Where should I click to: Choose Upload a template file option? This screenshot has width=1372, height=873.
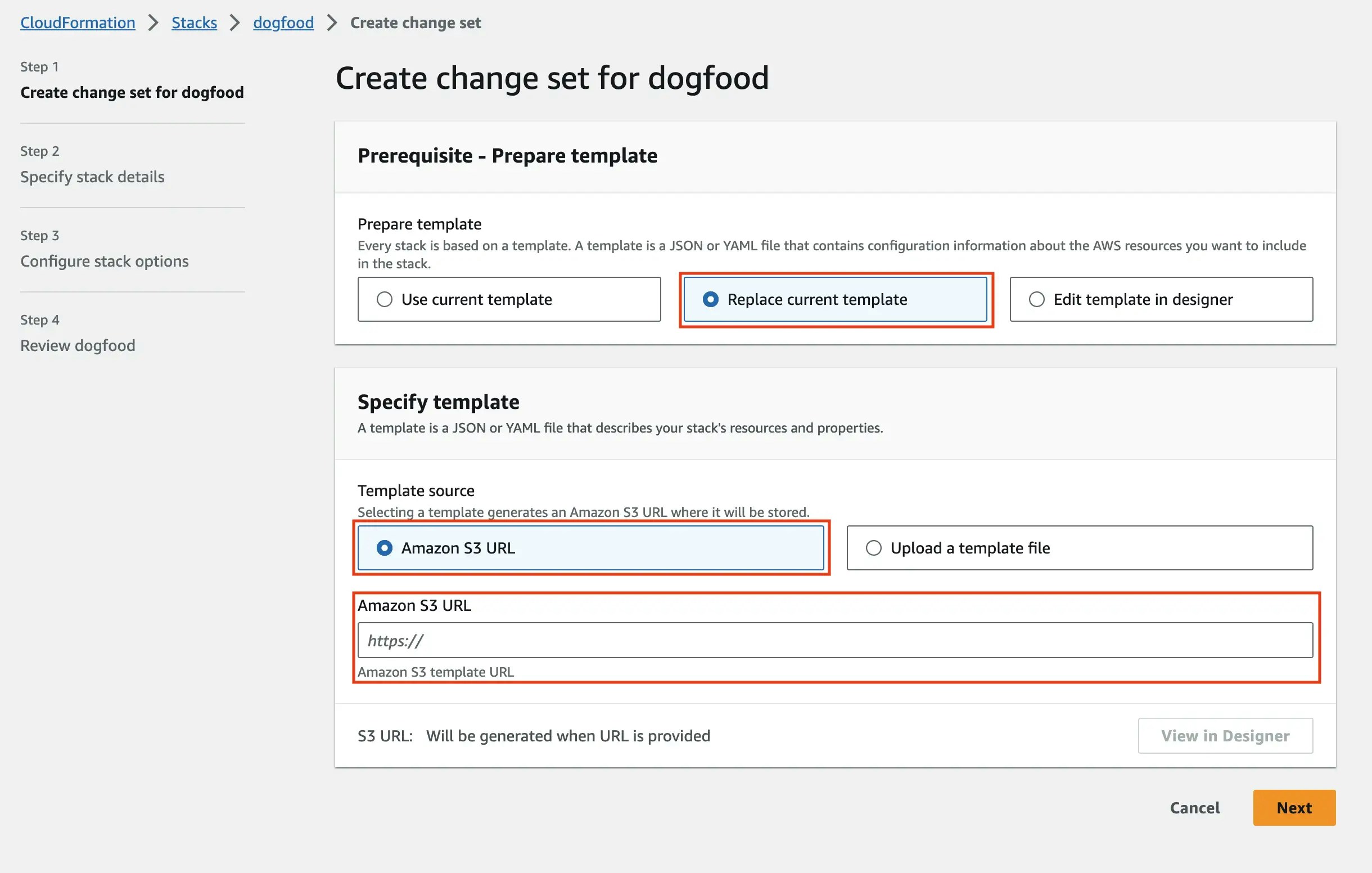point(873,548)
